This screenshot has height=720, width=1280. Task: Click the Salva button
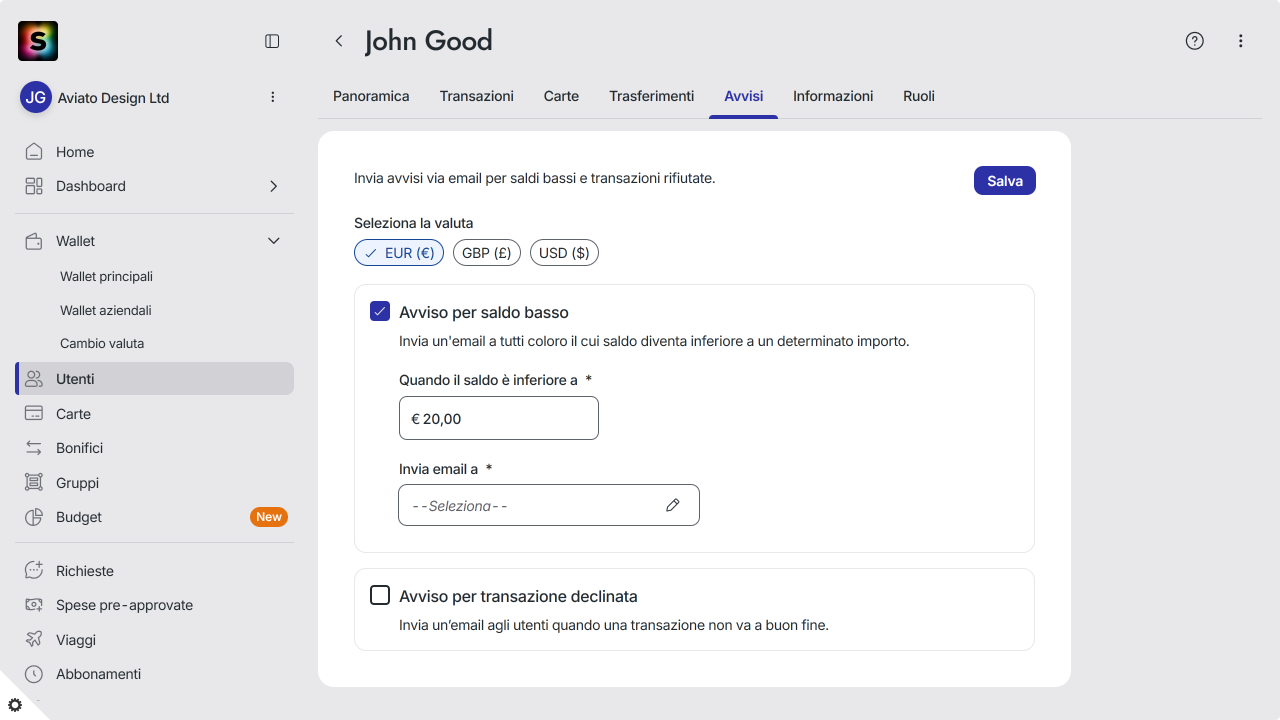1005,181
